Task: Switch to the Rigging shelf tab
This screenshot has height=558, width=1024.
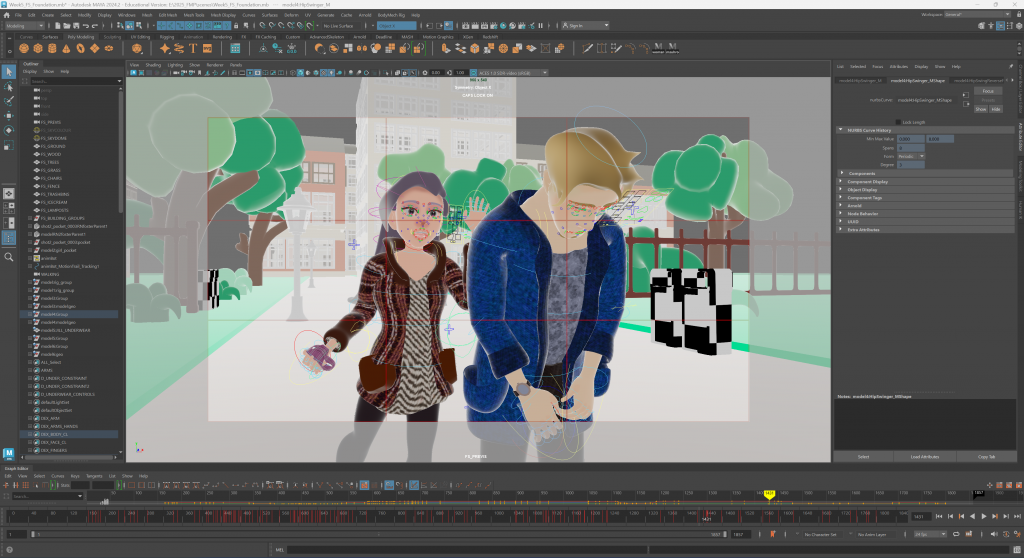Action: click(166, 37)
